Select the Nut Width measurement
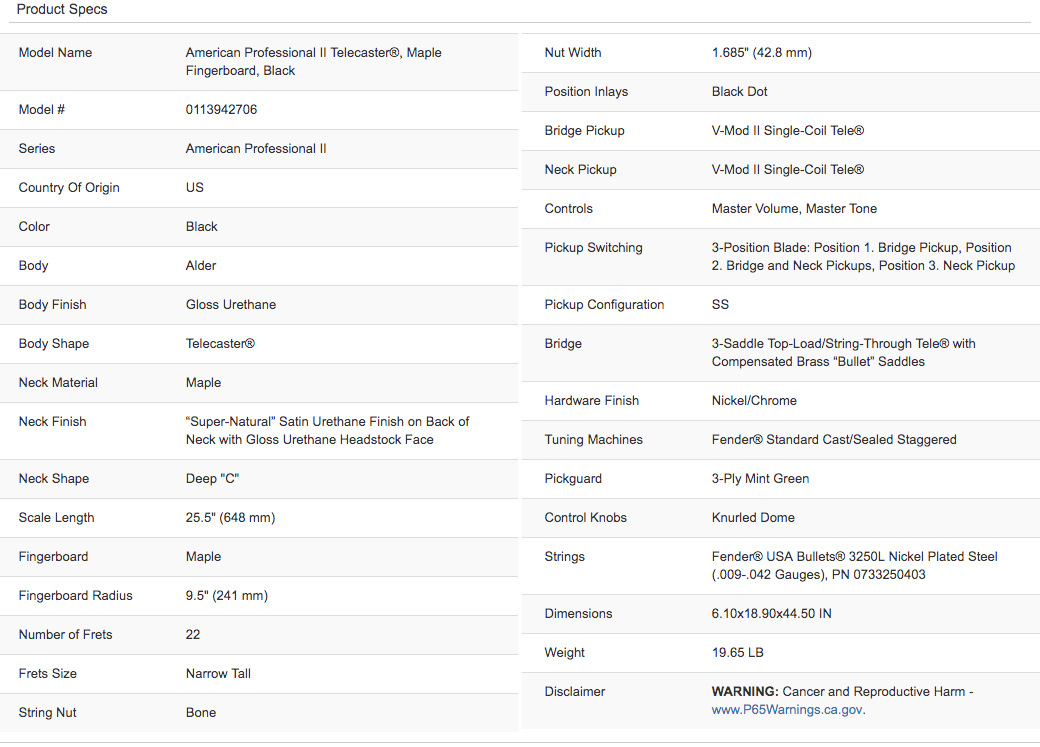 (x=761, y=52)
